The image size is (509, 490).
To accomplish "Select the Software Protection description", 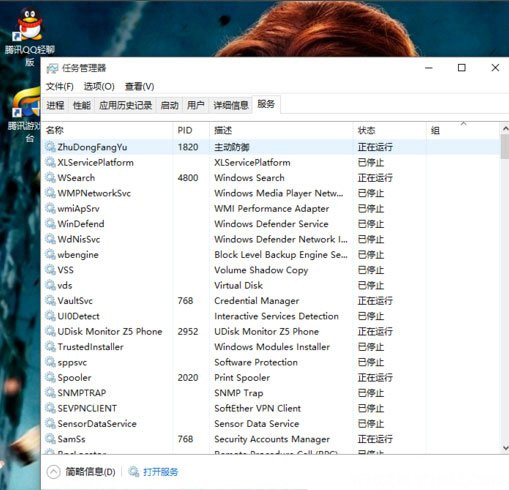I will point(256,362).
